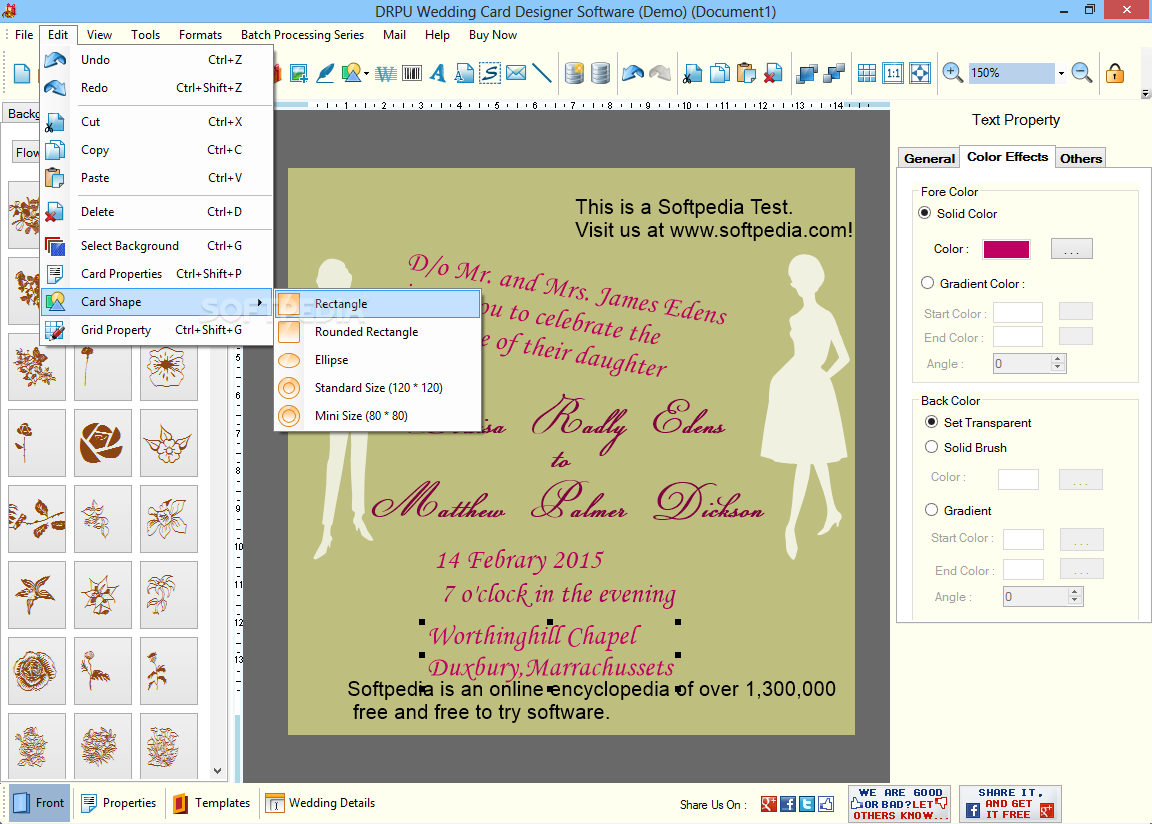Click the copy toolbar icon
This screenshot has width=1152, height=824.
(720, 73)
